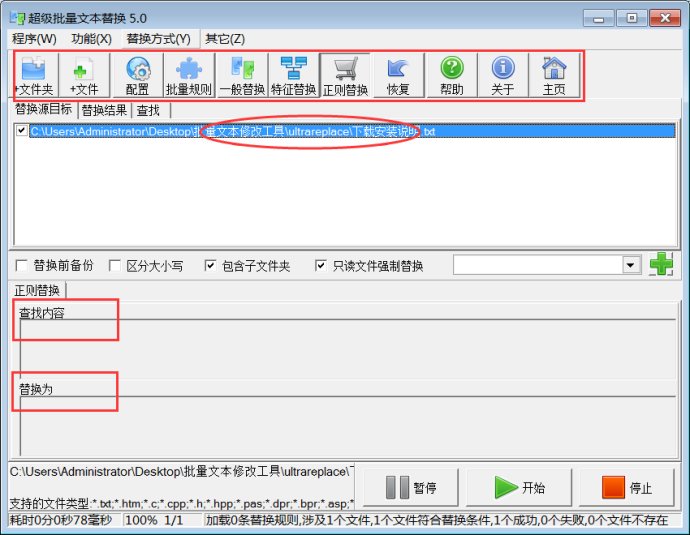The height and width of the screenshot is (535, 690).
Task: Toggle the 区分大小写 checkbox
Action: click(x=114, y=266)
